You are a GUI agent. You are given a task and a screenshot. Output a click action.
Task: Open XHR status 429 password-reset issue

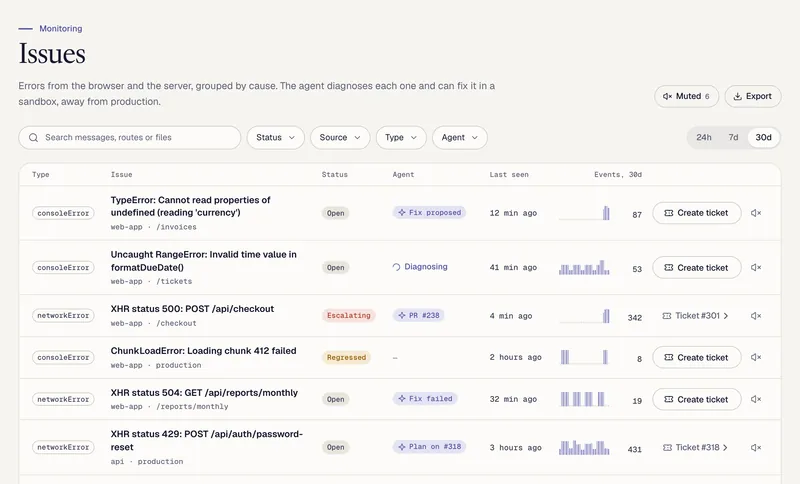(207, 441)
